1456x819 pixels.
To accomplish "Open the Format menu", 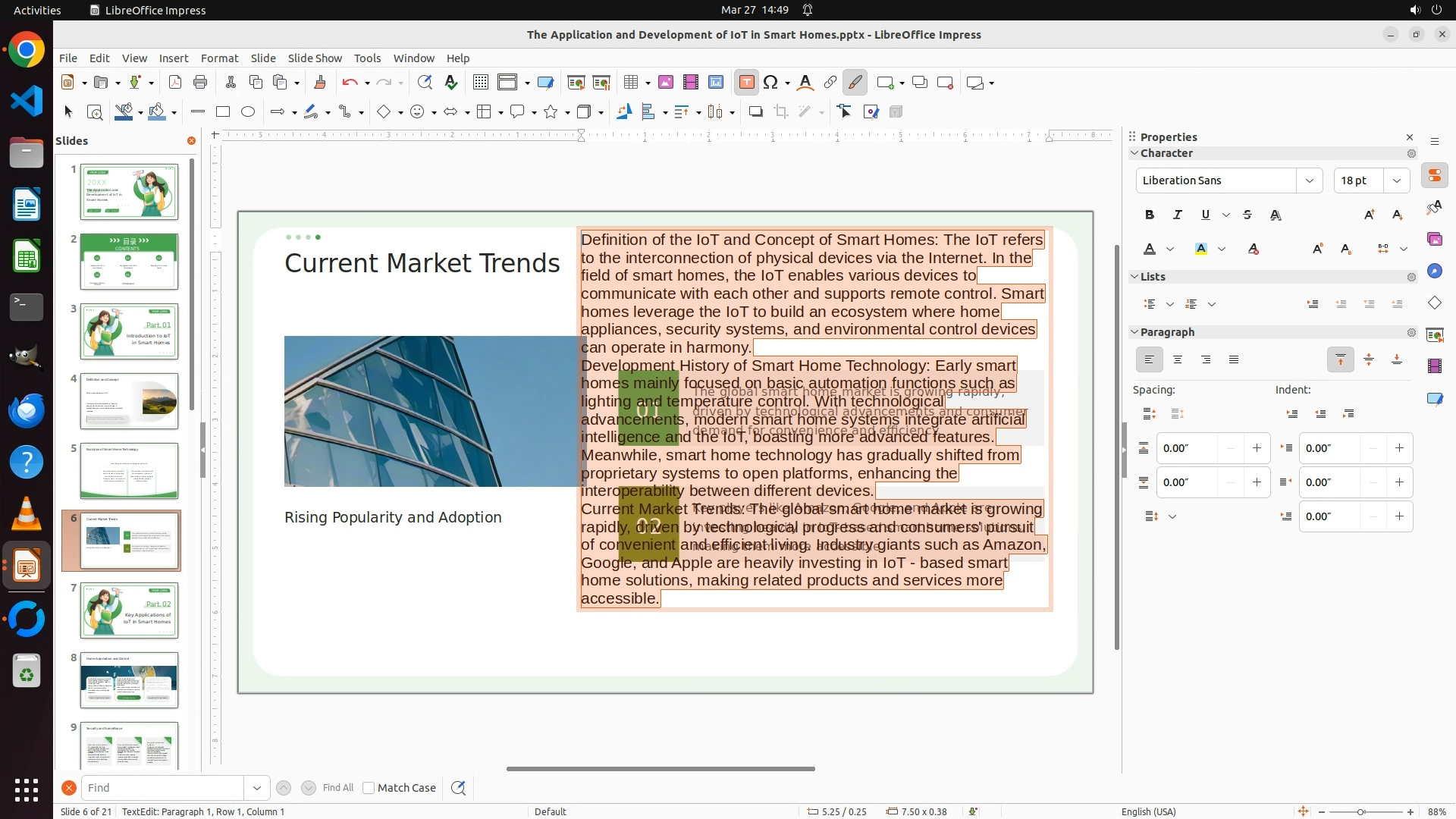I will click(x=219, y=58).
